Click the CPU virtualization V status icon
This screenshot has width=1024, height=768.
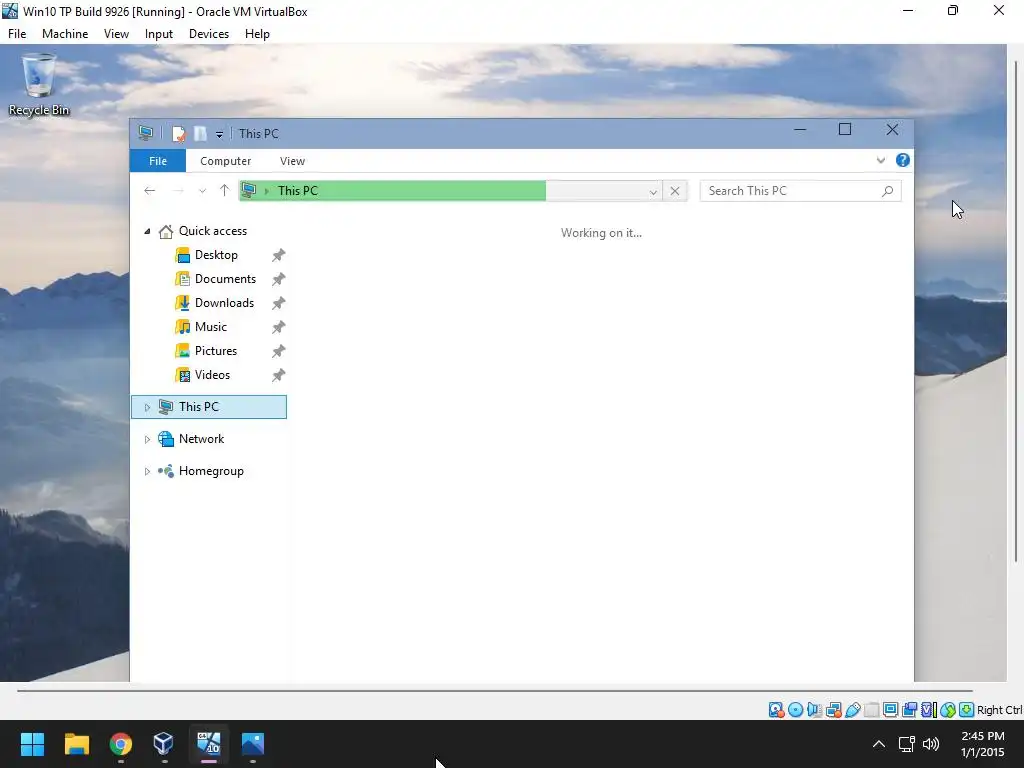928,710
